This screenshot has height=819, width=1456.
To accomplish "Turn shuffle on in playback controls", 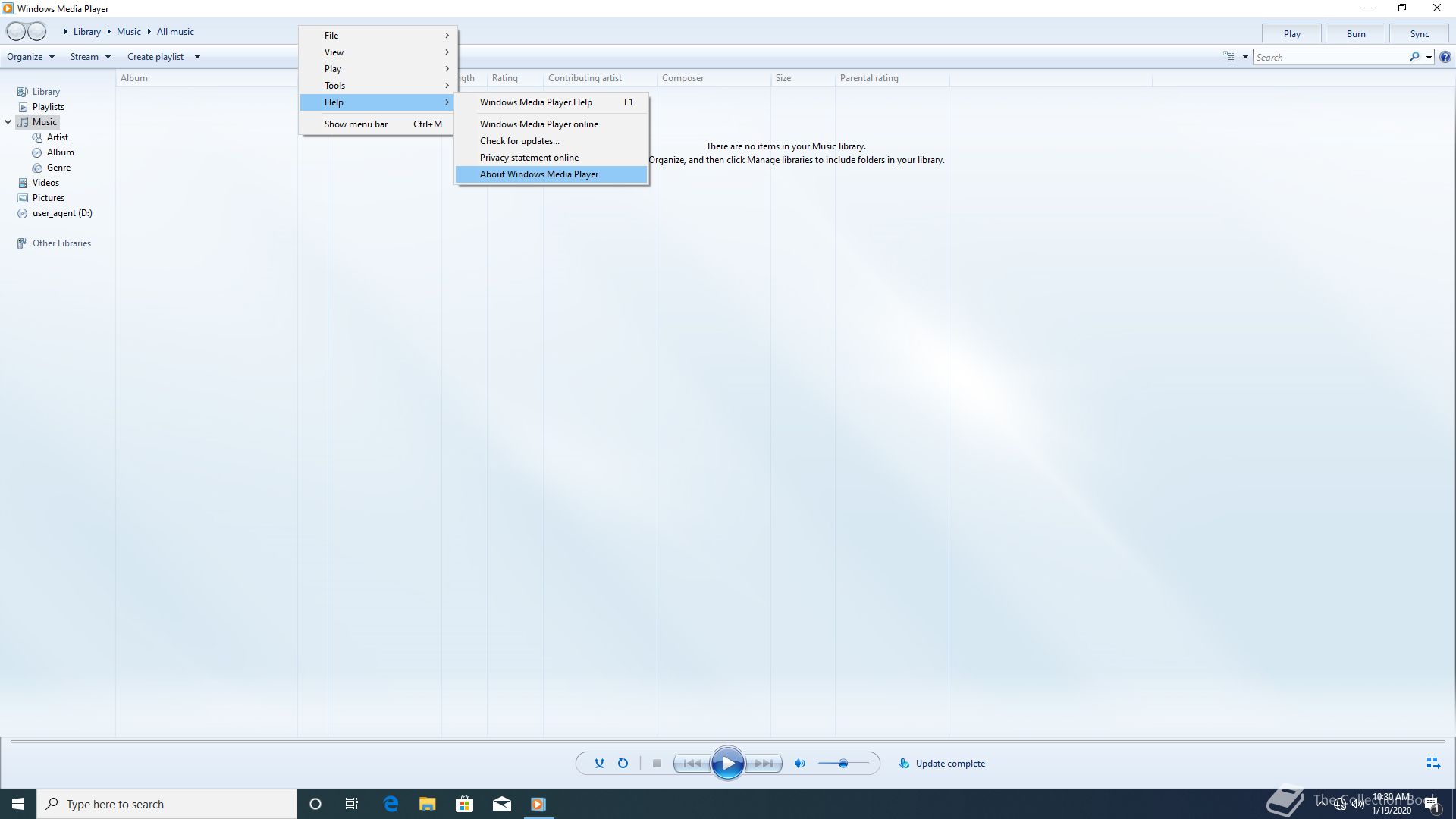I will (x=599, y=764).
